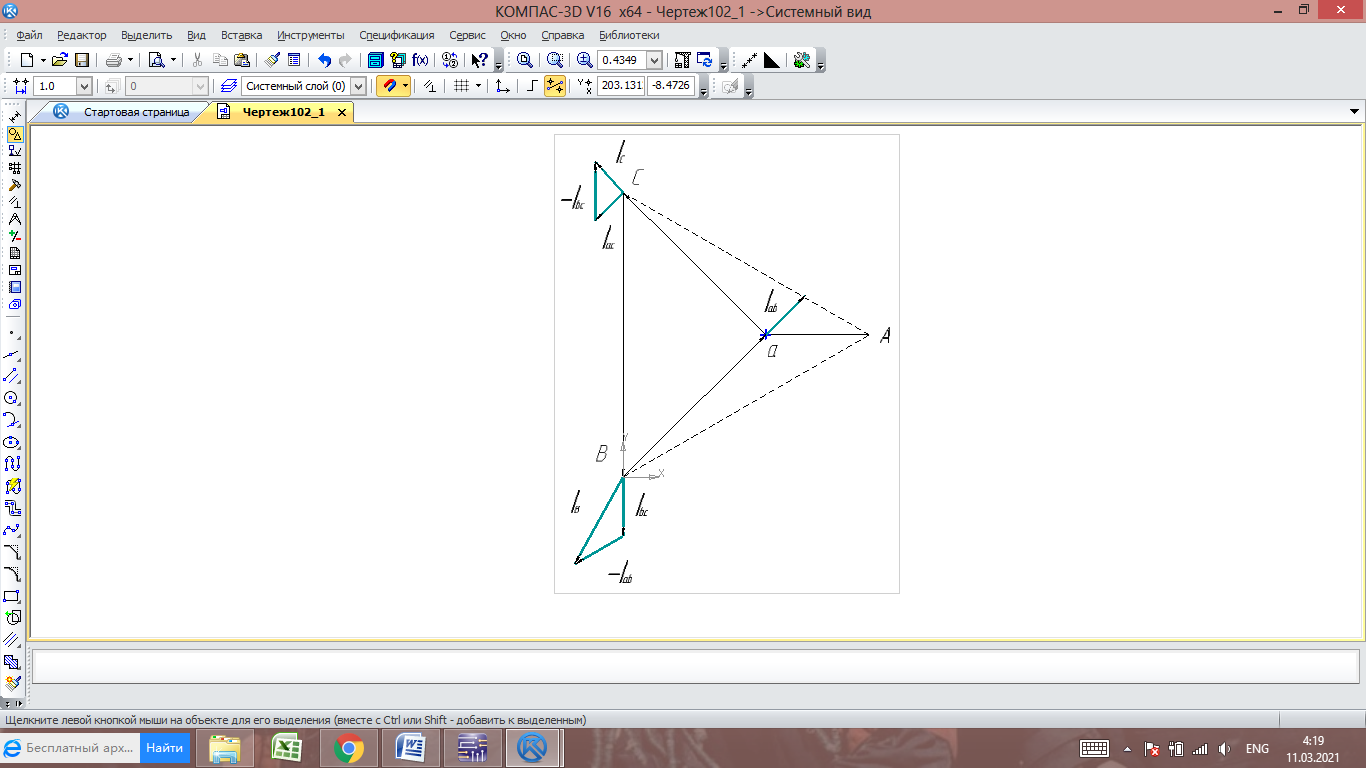This screenshot has width=1366, height=768.
Task: Switch to the Стартовая страница tab
Action: (136, 112)
